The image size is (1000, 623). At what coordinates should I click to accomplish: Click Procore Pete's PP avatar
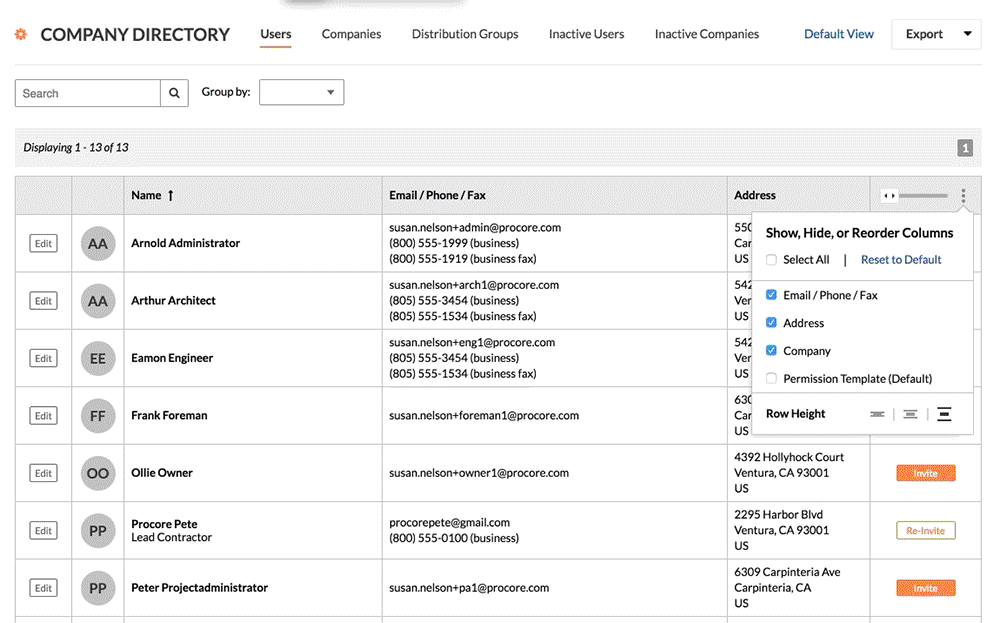click(98, 531)
